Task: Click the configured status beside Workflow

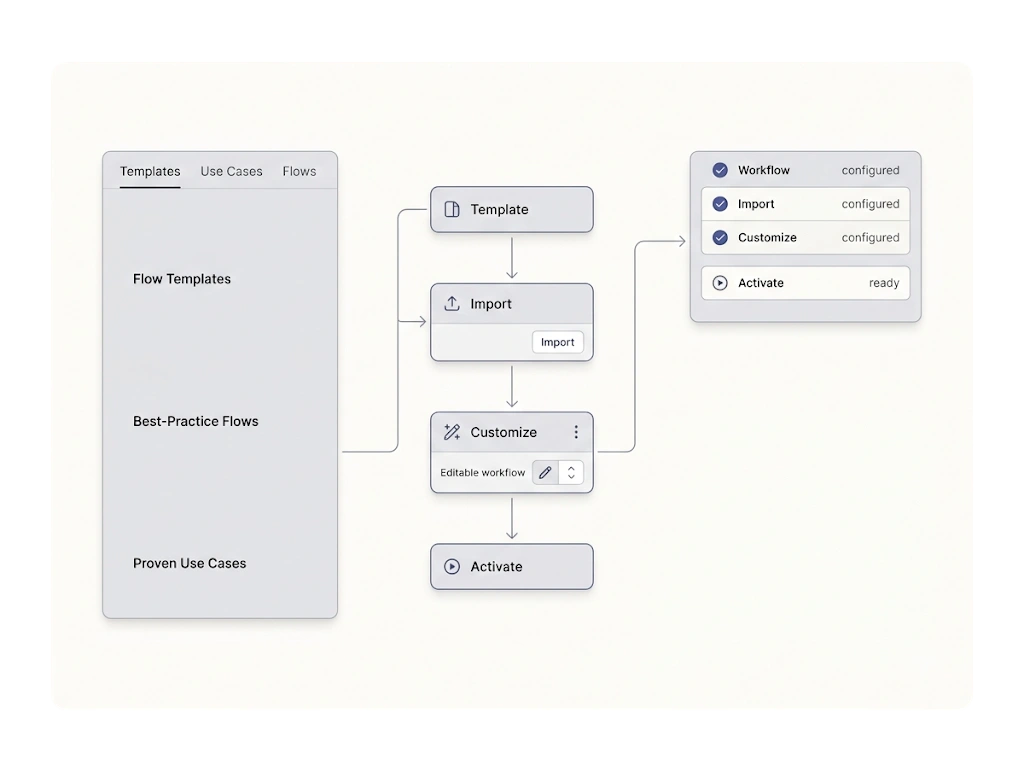Action: point(871,170)
